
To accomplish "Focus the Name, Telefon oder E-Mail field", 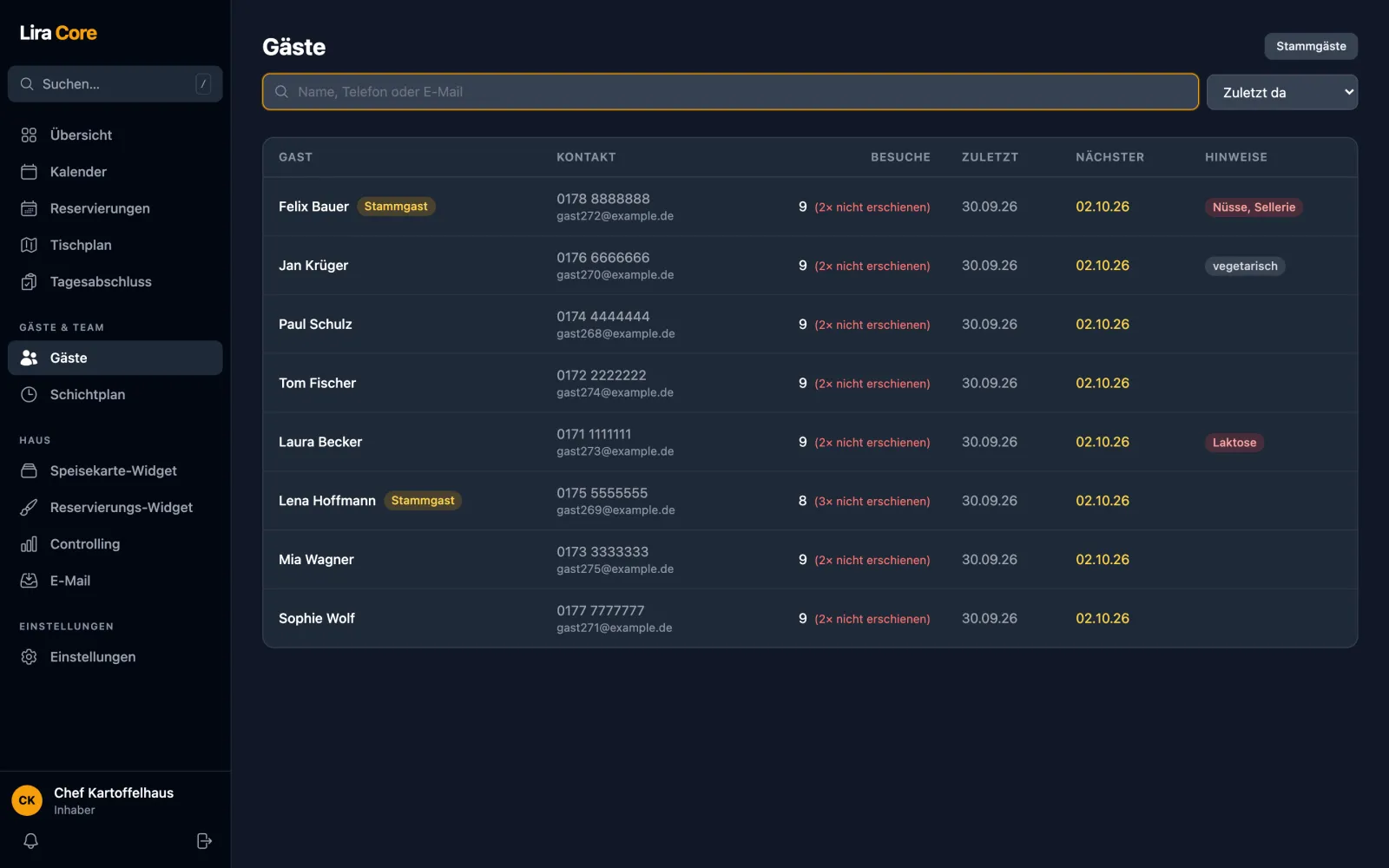I will coord(731,92).
